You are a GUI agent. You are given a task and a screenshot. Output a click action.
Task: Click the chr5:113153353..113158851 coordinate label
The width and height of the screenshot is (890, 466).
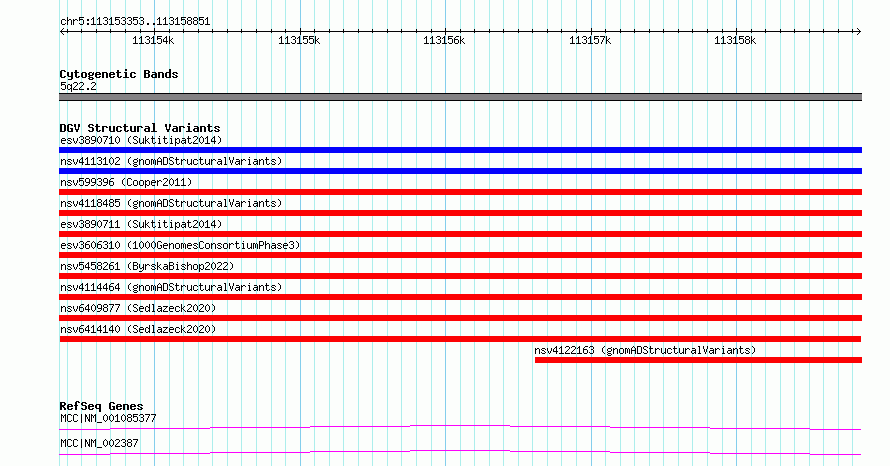click(135, 22)
